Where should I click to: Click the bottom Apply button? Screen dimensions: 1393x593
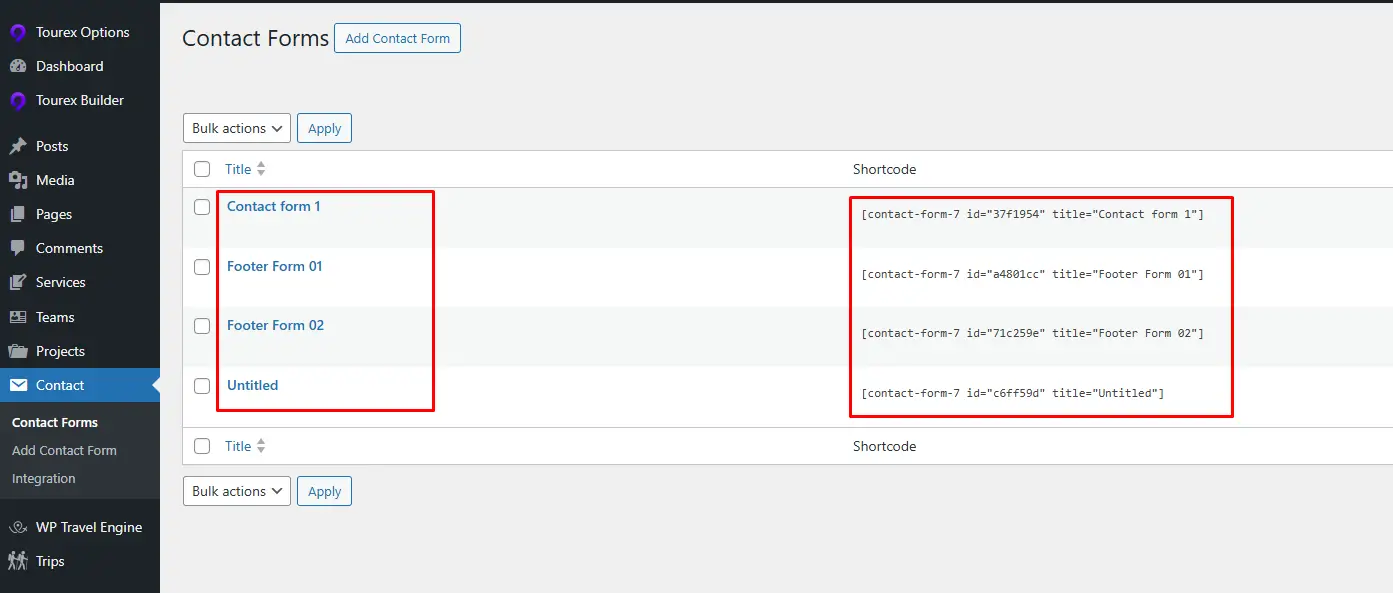pos(324,491)
